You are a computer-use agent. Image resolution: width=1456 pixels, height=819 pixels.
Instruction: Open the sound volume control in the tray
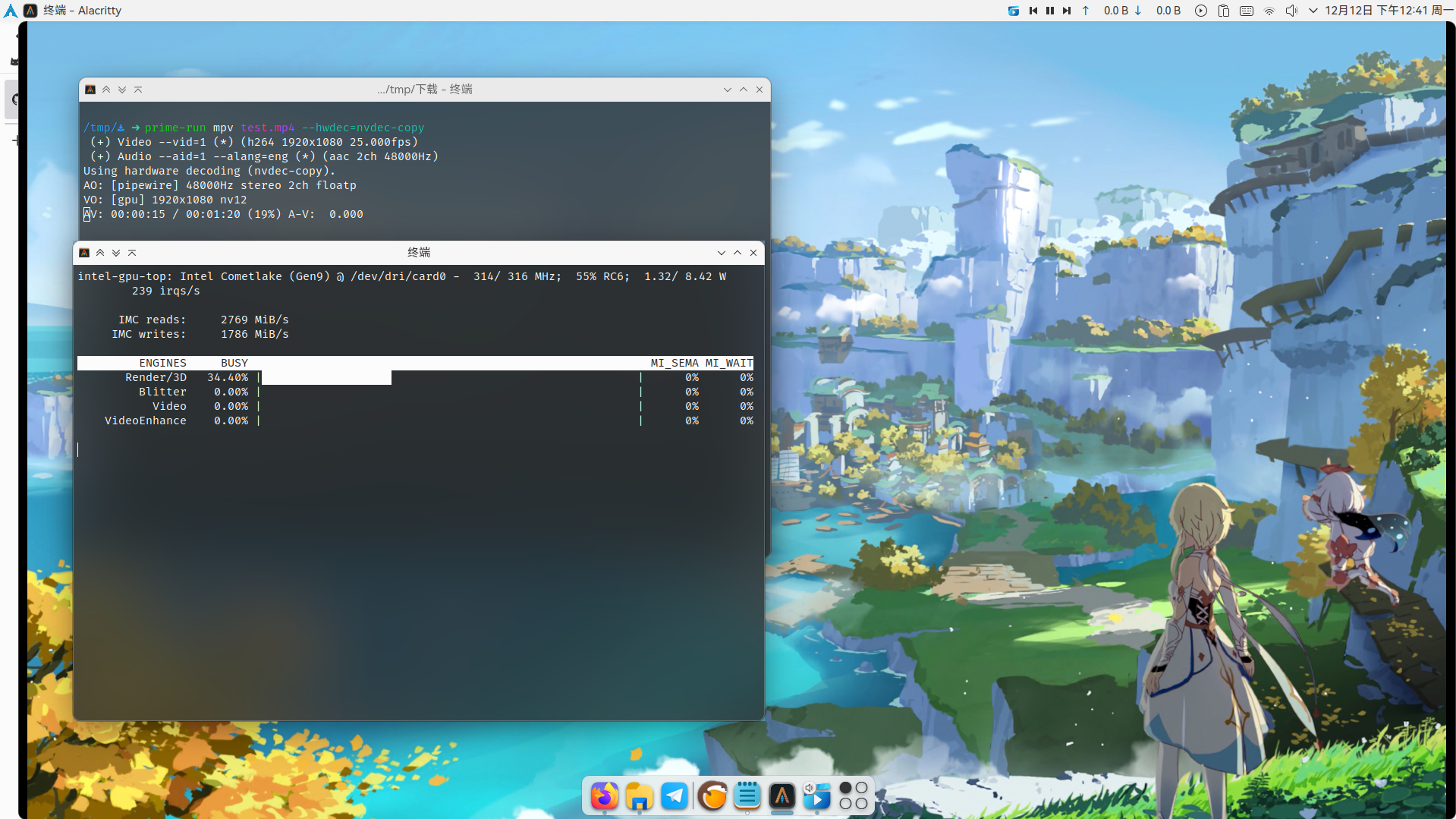click(1291, 11)
